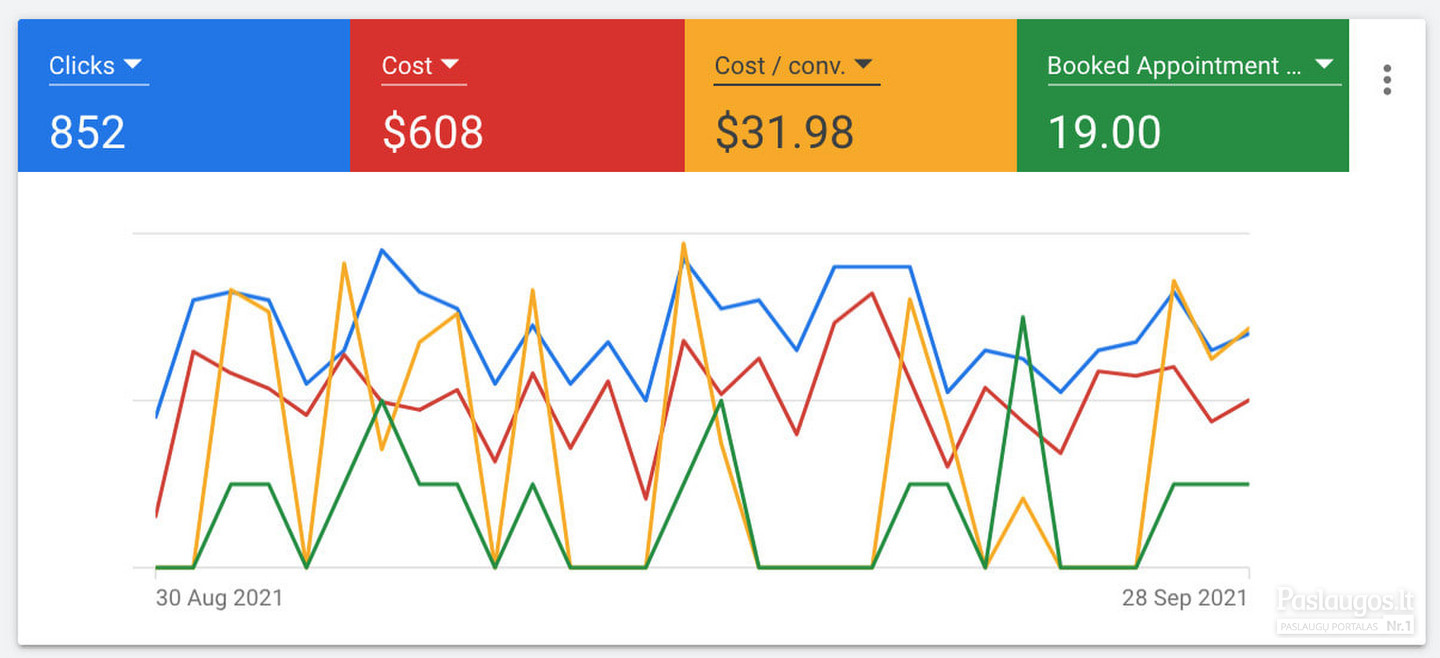Click the dropdown arrow beside Clicks

click(x=132, y=65)
